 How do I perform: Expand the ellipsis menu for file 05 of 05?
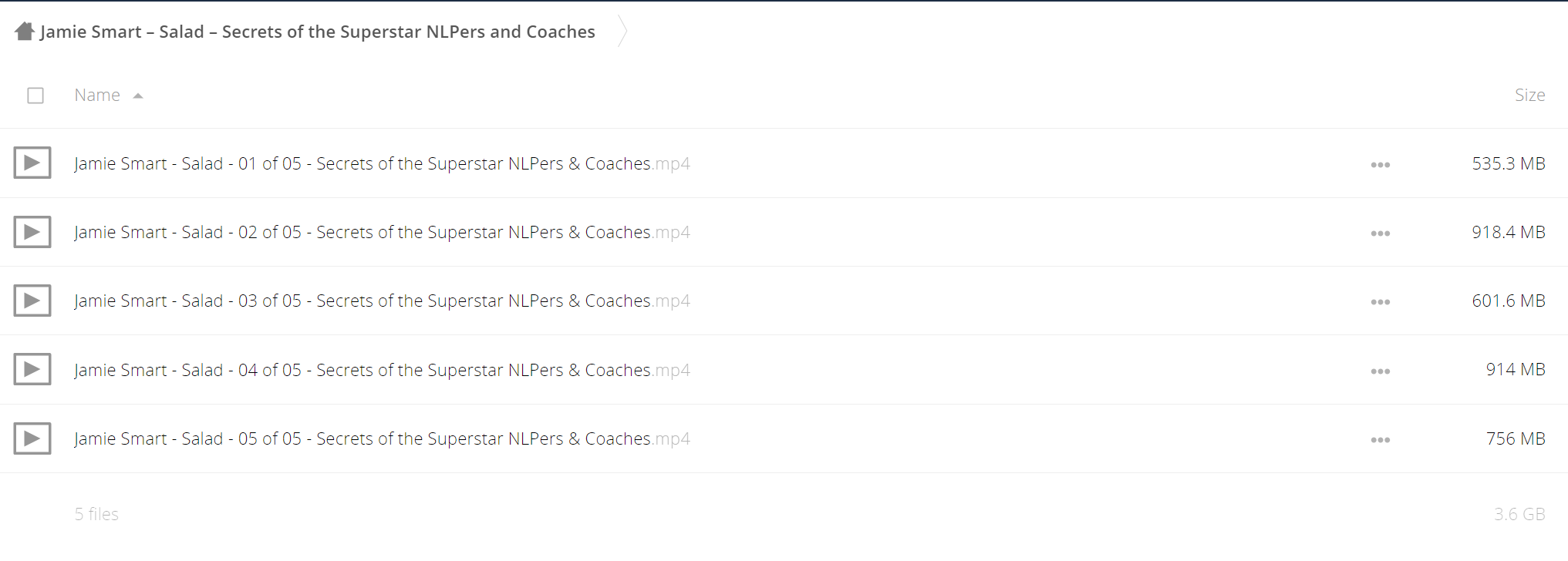pos(1380,440)
